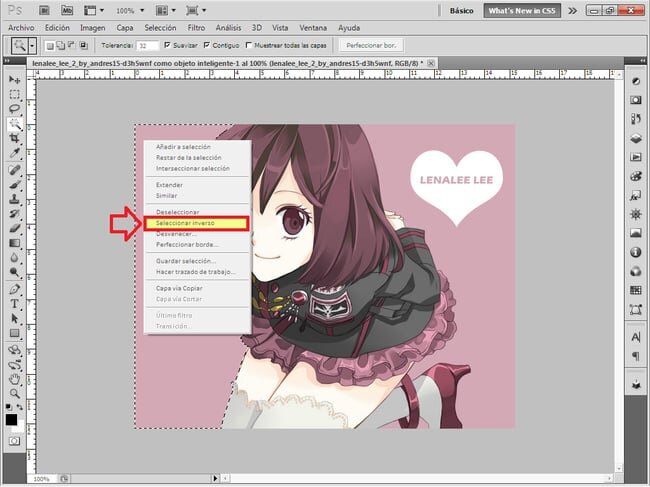Viewport: 650px width, 487px height.
Task: Reset default foreground and background colors
Action: point(9,407)
